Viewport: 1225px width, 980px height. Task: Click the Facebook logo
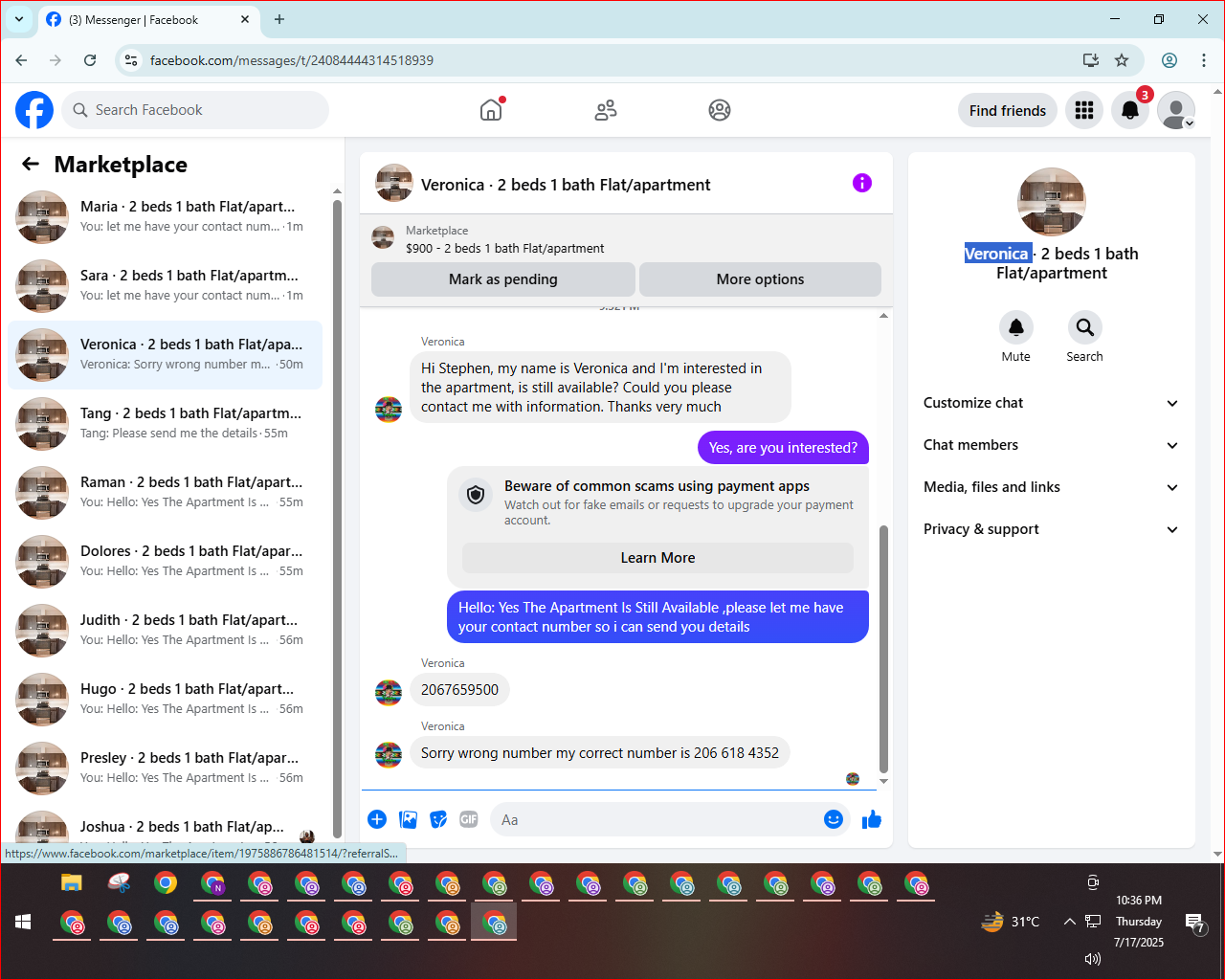coord(34,110)
